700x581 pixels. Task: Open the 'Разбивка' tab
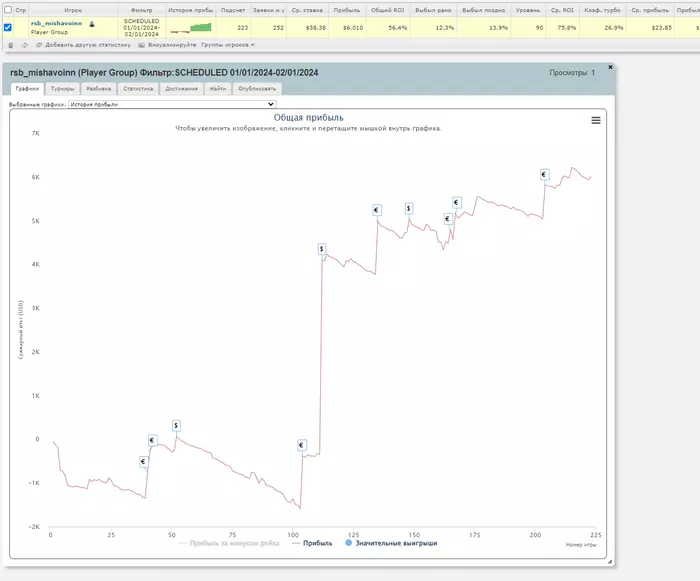pyautogui.click(x=99, y=88)
